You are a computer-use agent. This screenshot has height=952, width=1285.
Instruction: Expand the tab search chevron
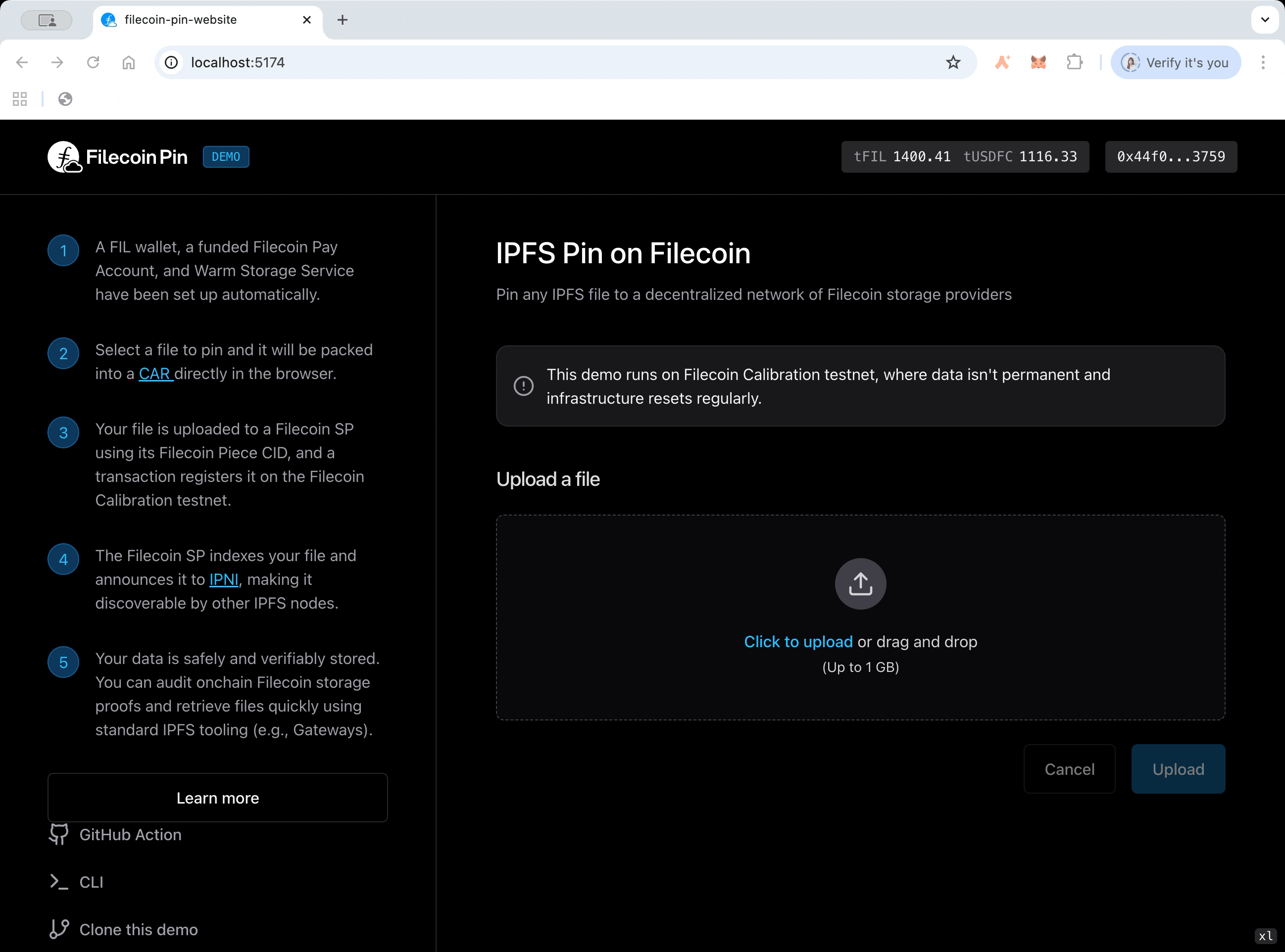[x=1264, y=20]
